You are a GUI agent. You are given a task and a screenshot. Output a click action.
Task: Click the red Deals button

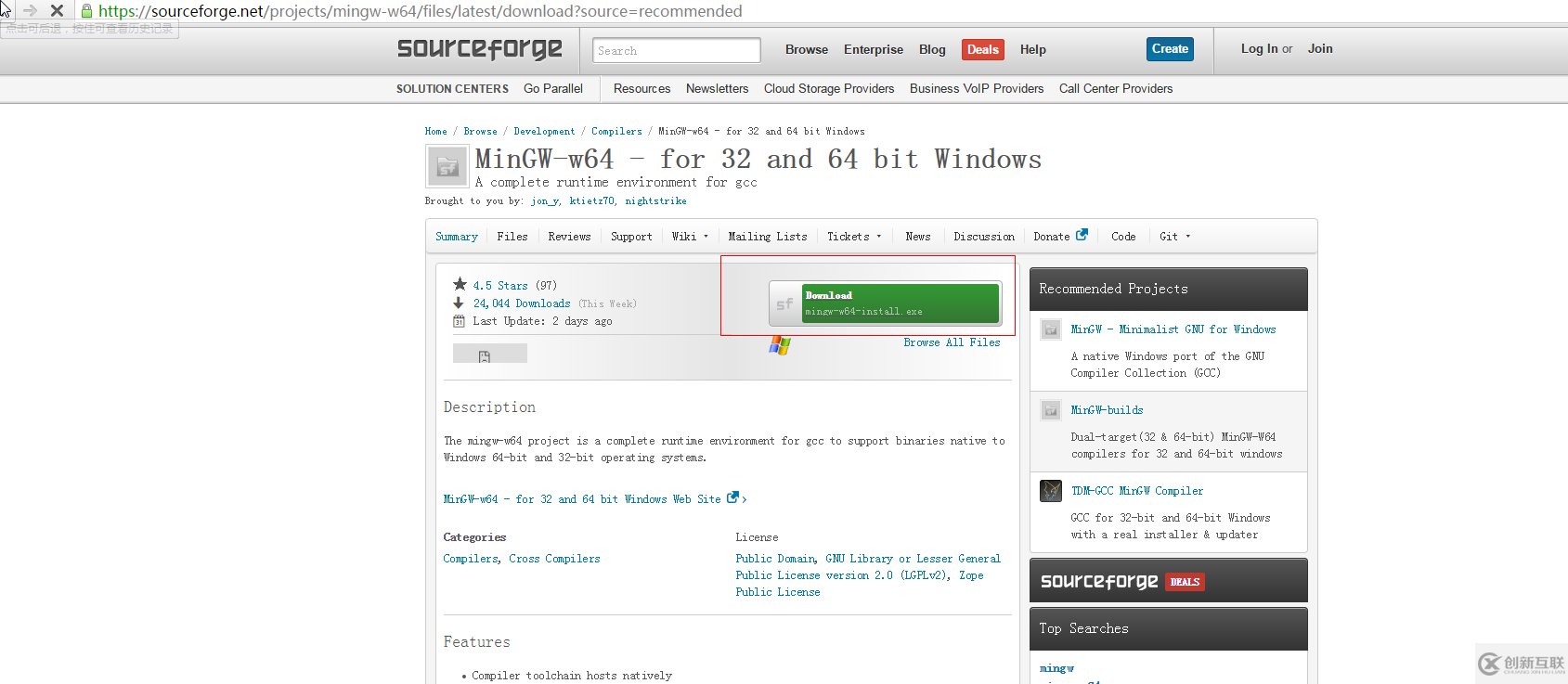coord(982,49)
